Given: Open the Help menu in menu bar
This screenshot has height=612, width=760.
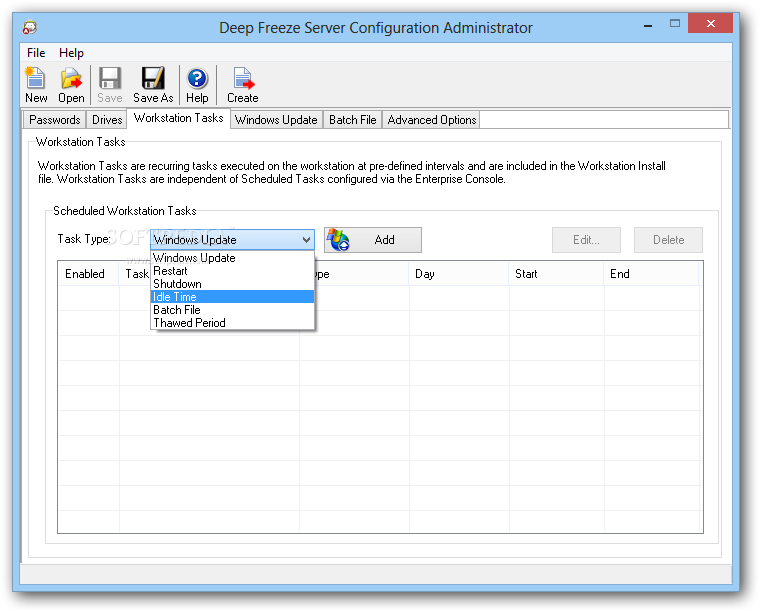Looking at the screenshot, I should [x=71, y=53].
